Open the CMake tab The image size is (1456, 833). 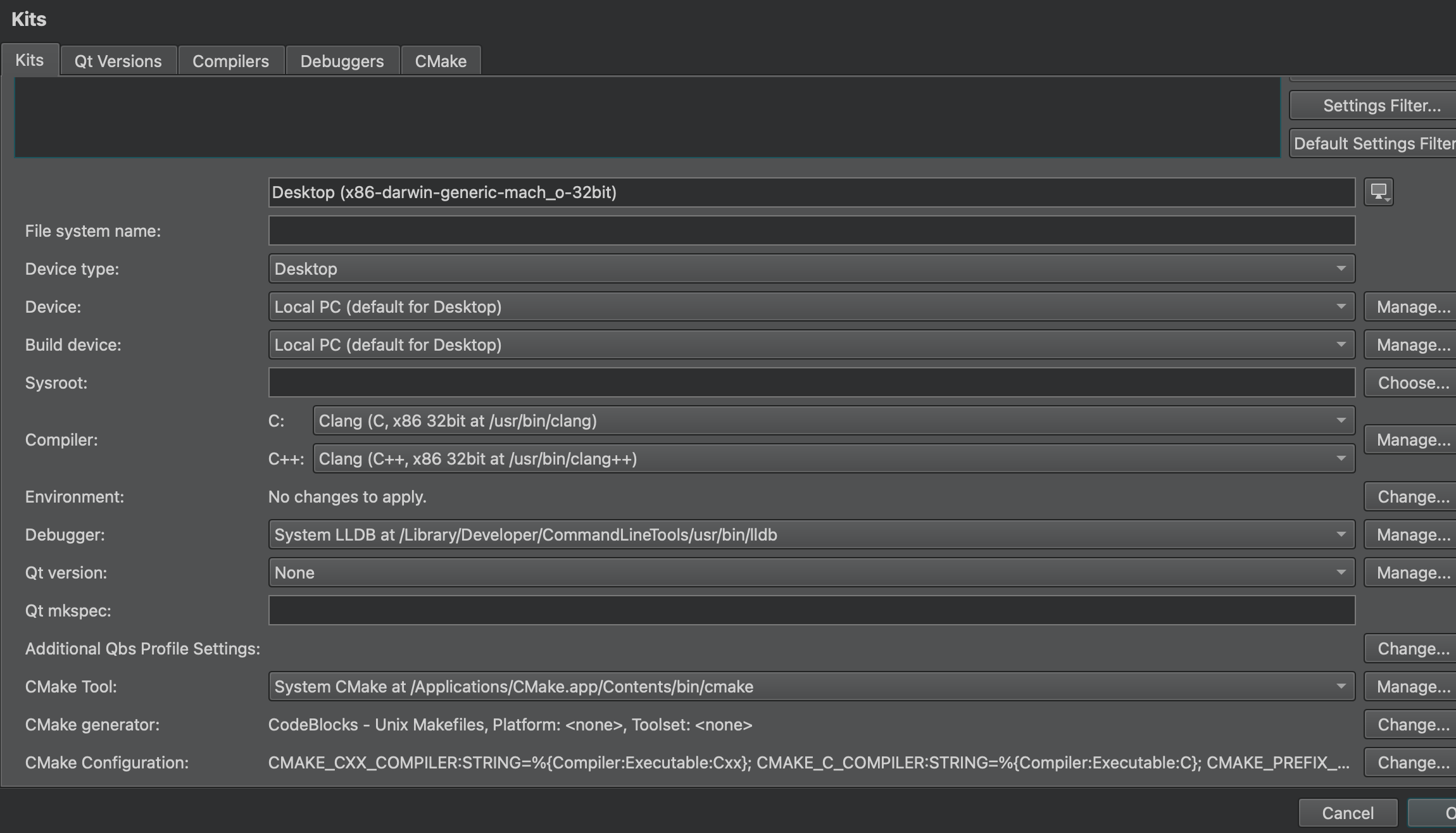click(441, 61)
